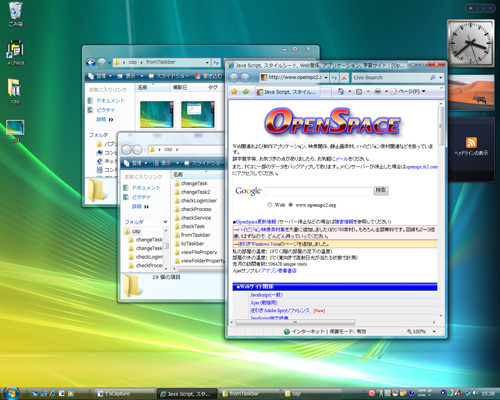Screen dimensions: 500x400
Task: Click the Organize icon in cap window toolbar
Action: point(127,163)
